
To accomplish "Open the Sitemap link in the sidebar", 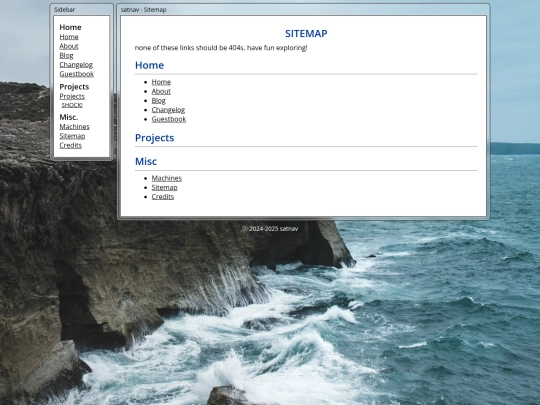I will point(72,136).
